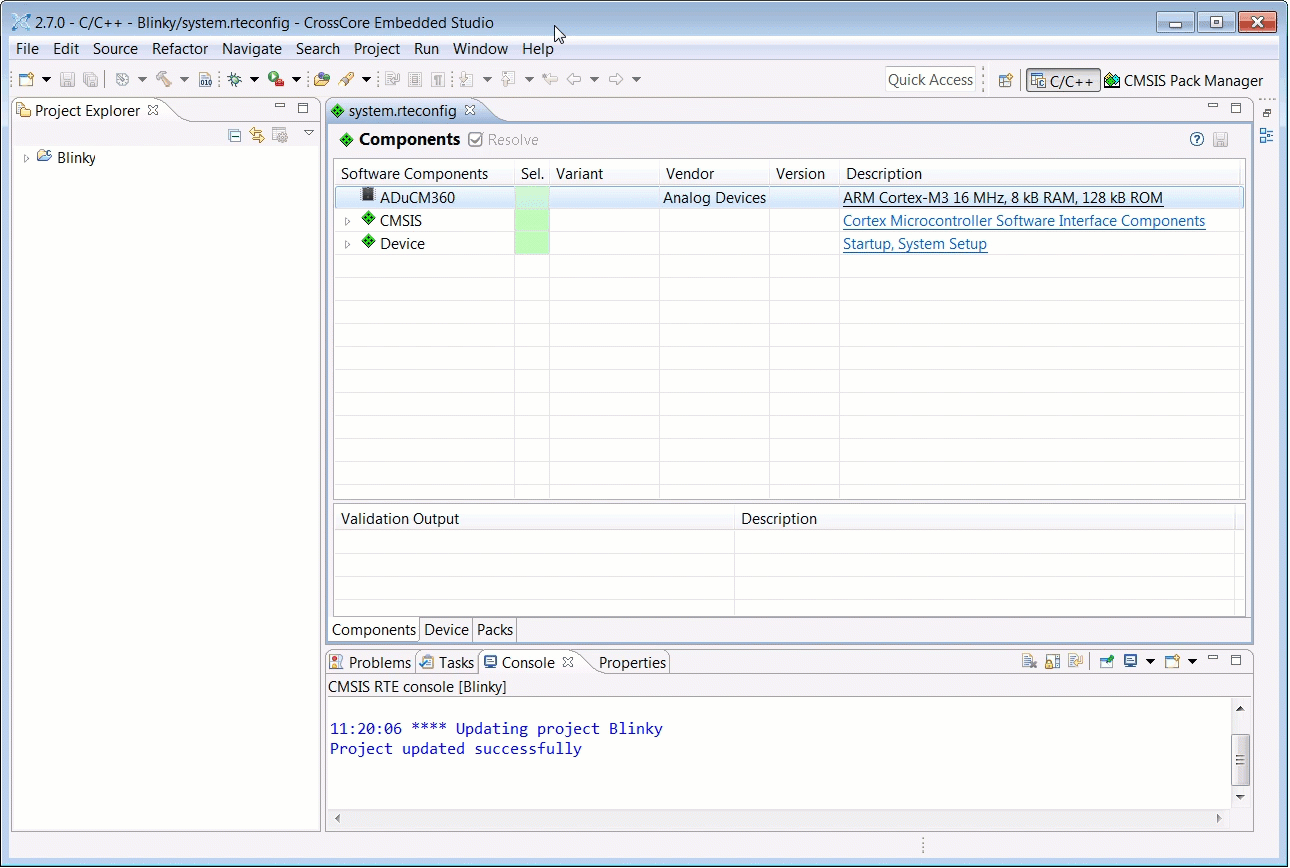The width and height of the screenshot is (1290, 868).
Task: Open the Project menu
Action: click(x=377, y=49)
